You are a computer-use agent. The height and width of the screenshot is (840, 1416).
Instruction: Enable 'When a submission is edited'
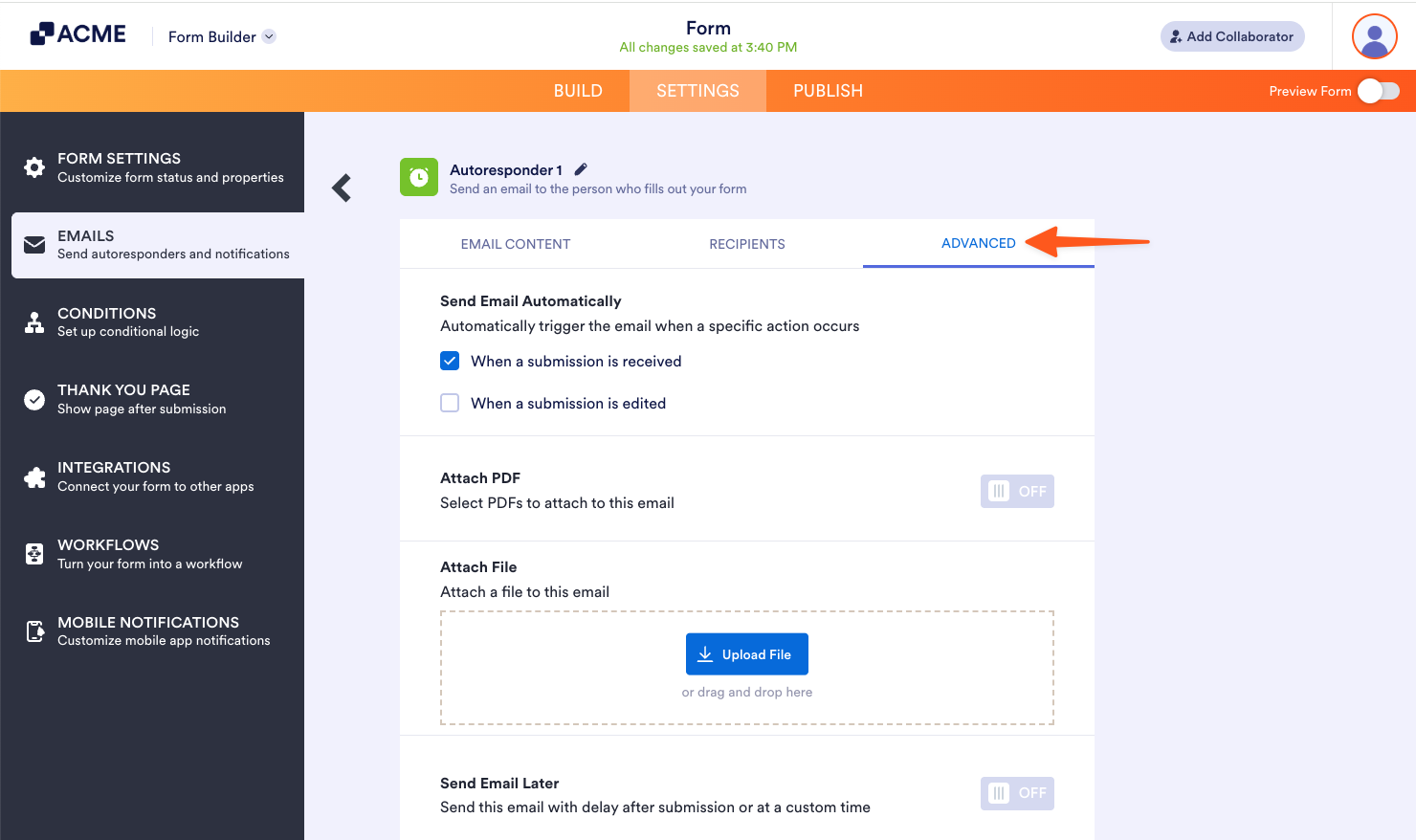click(450, 403)
